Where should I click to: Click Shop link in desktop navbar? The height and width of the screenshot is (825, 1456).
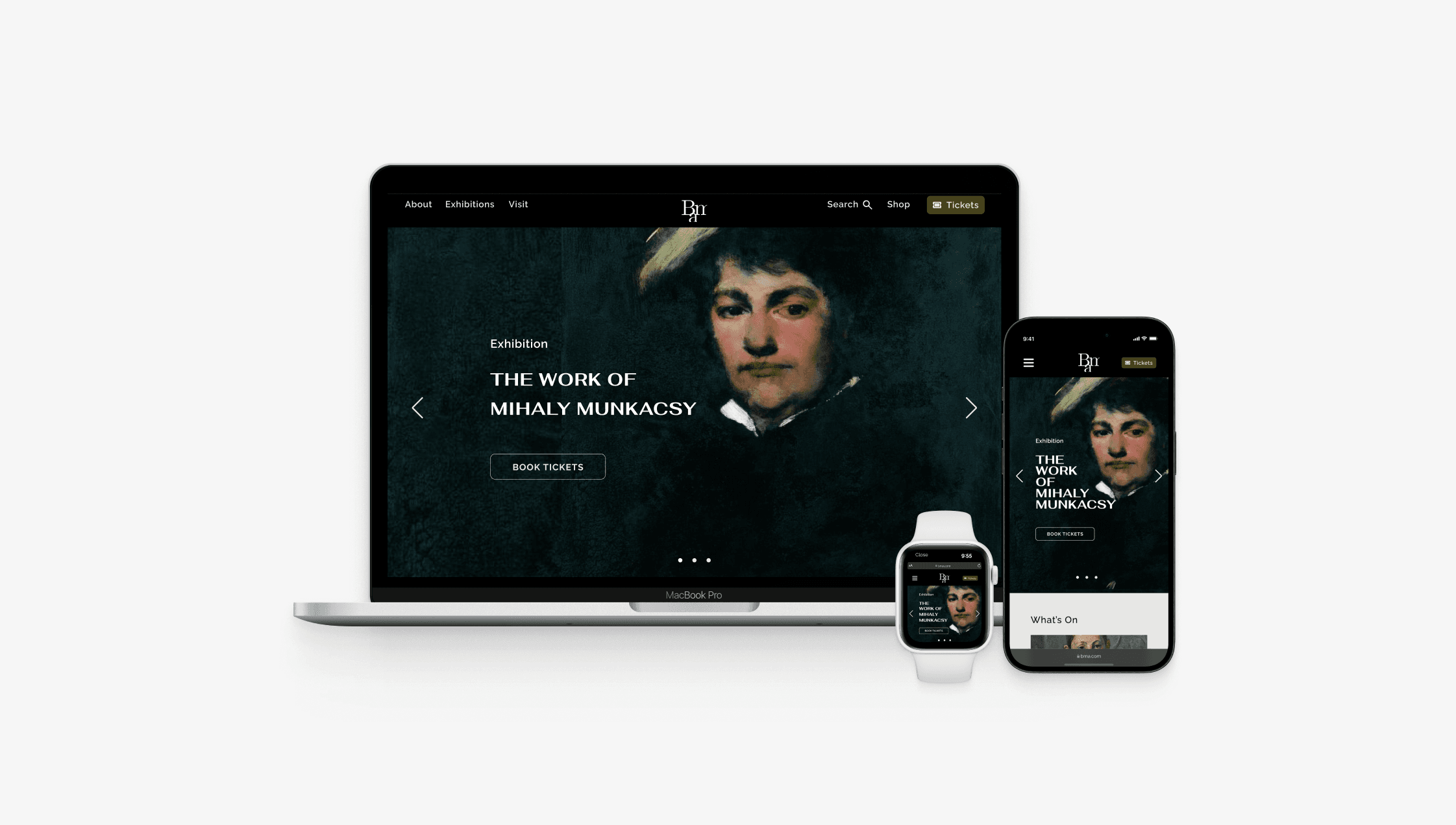click(898, 204)
